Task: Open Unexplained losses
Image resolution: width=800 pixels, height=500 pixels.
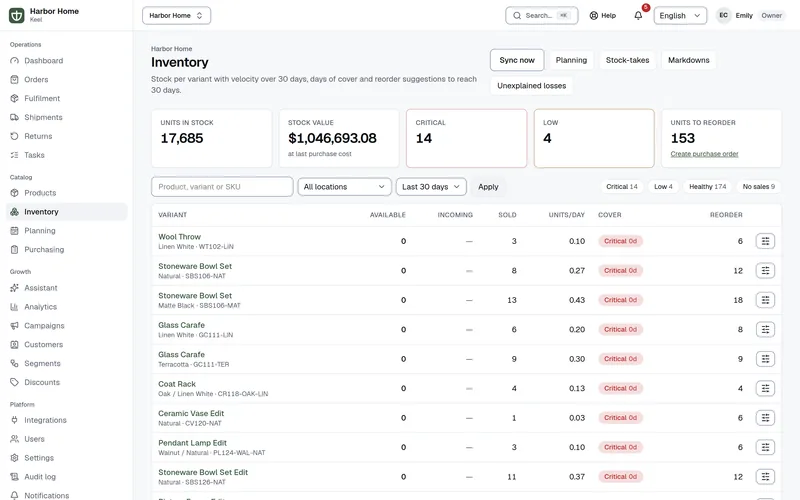Action: (x=531, y=86)
